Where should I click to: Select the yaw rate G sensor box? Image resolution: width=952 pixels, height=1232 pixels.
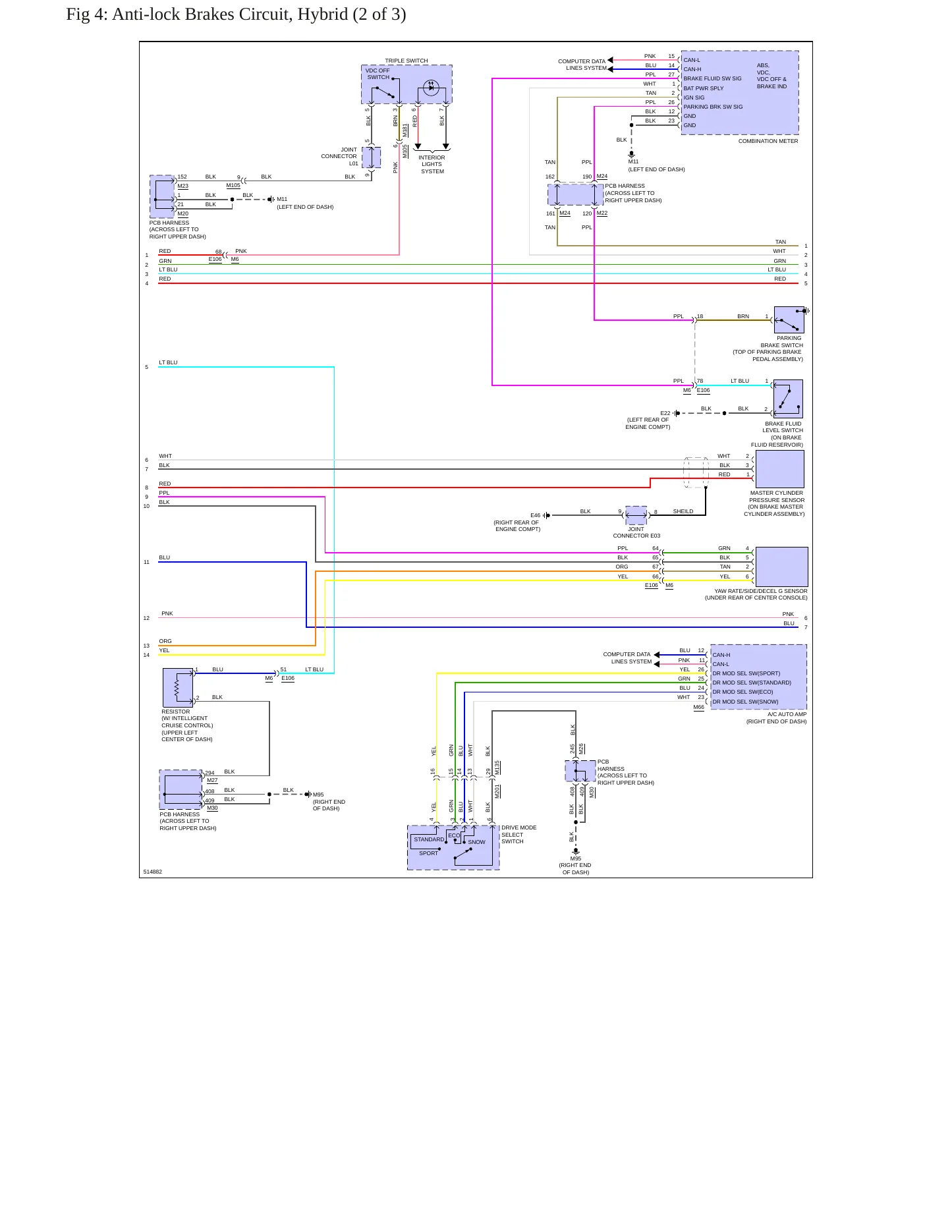tap(781, 567)
